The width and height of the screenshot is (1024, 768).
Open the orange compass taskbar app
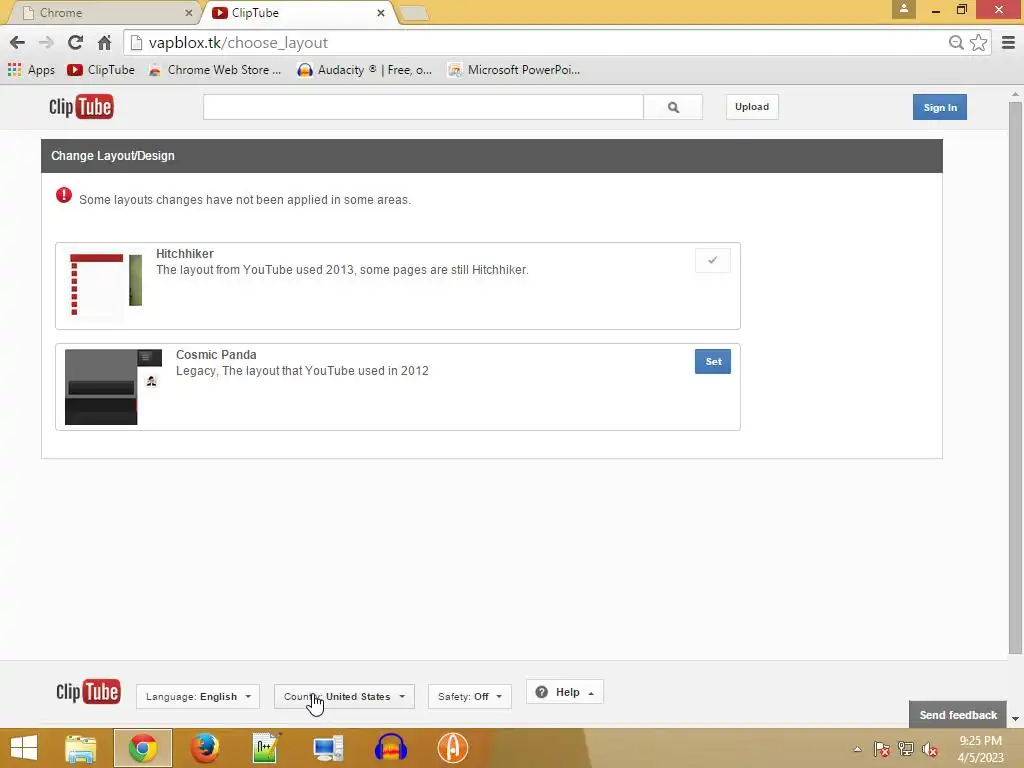pyautogui.click(x=453, y=748)
